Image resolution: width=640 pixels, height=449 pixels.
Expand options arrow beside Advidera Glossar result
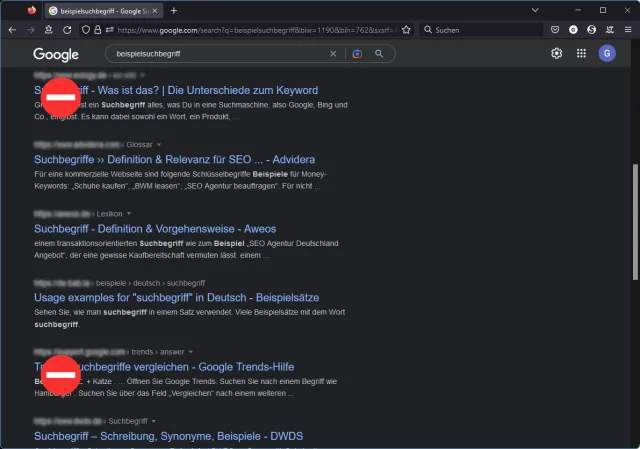point(158,145)
